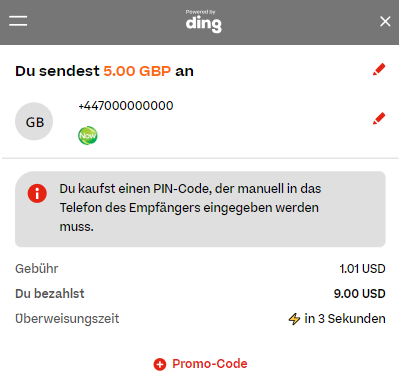Click the red info icon
This screenshot has height=385, width=399.
(37, 193)
